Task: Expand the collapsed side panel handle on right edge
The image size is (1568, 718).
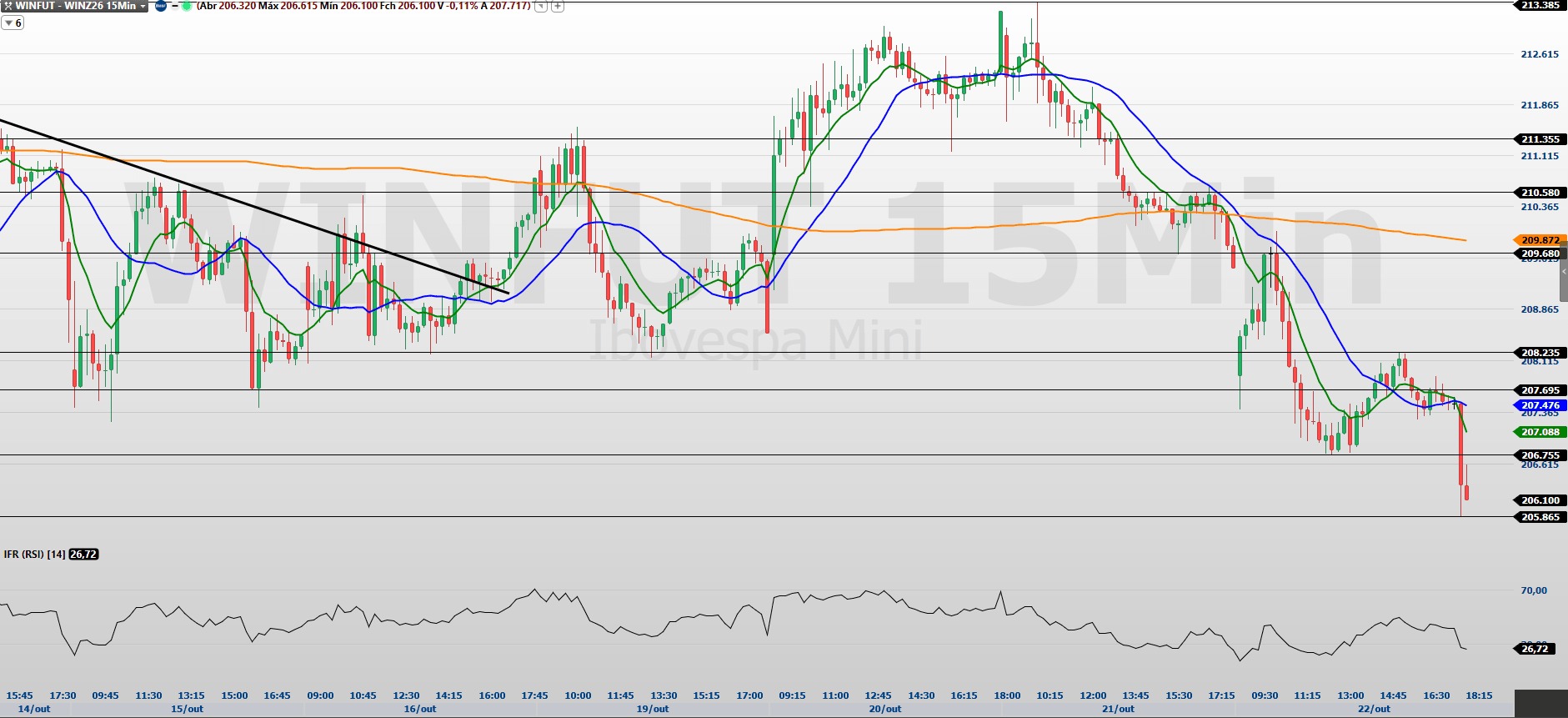Action: pos(1564,272)
